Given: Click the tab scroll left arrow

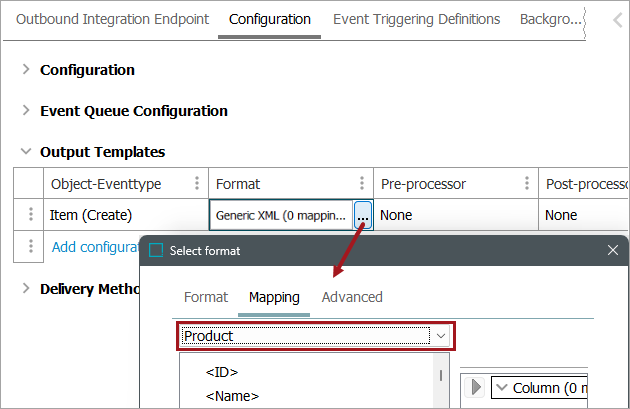Looking at the screenshot, I should (x=617, y=20).
